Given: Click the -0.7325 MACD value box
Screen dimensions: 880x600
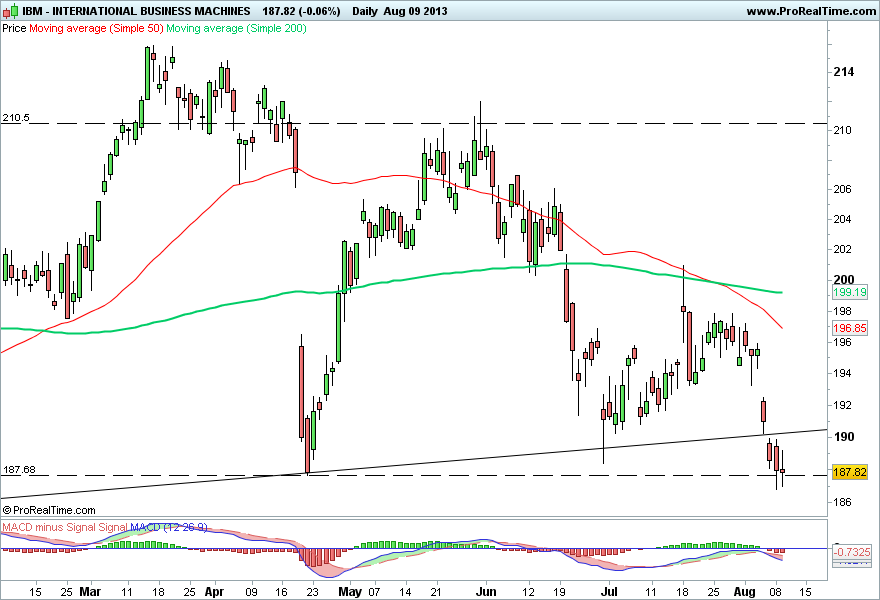Looking at the screenshot, I should [851, 552].
